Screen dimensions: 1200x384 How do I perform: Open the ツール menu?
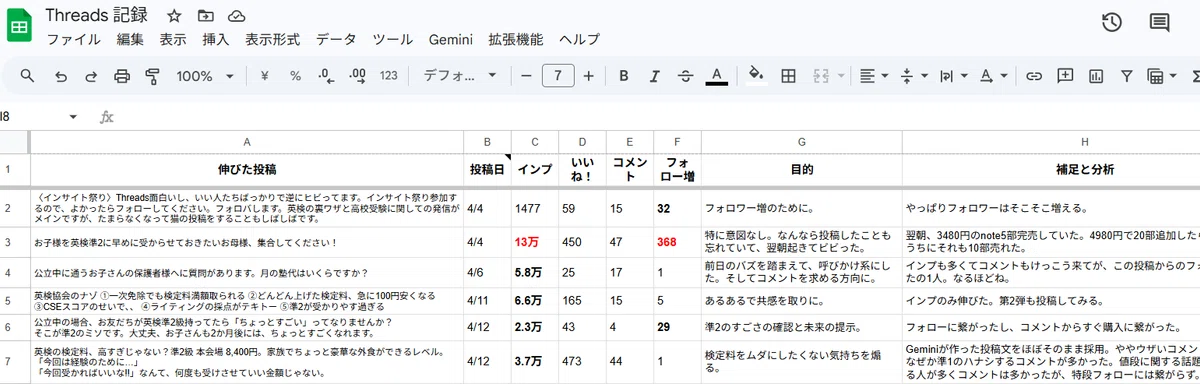click(392, 40)
